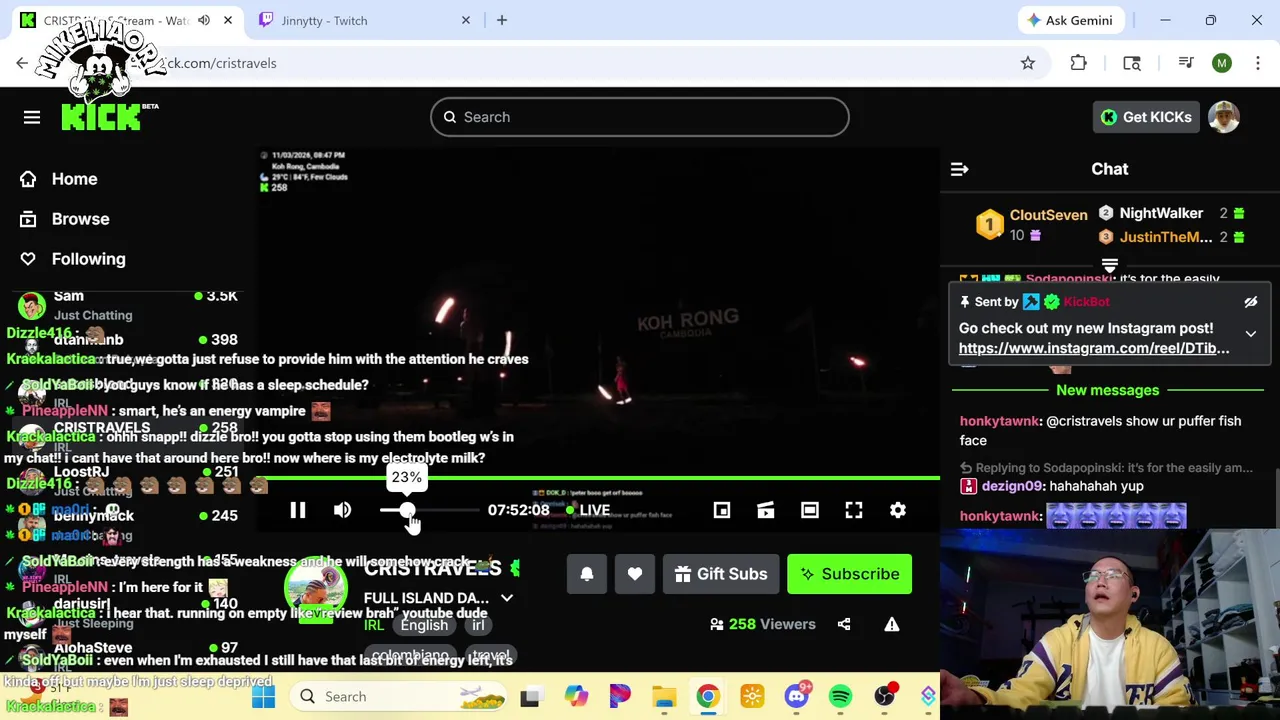The height and width of the screenshot is (720, 1280).
Task: Mute the stream with the speaker icon
Action: click(342, 510)
